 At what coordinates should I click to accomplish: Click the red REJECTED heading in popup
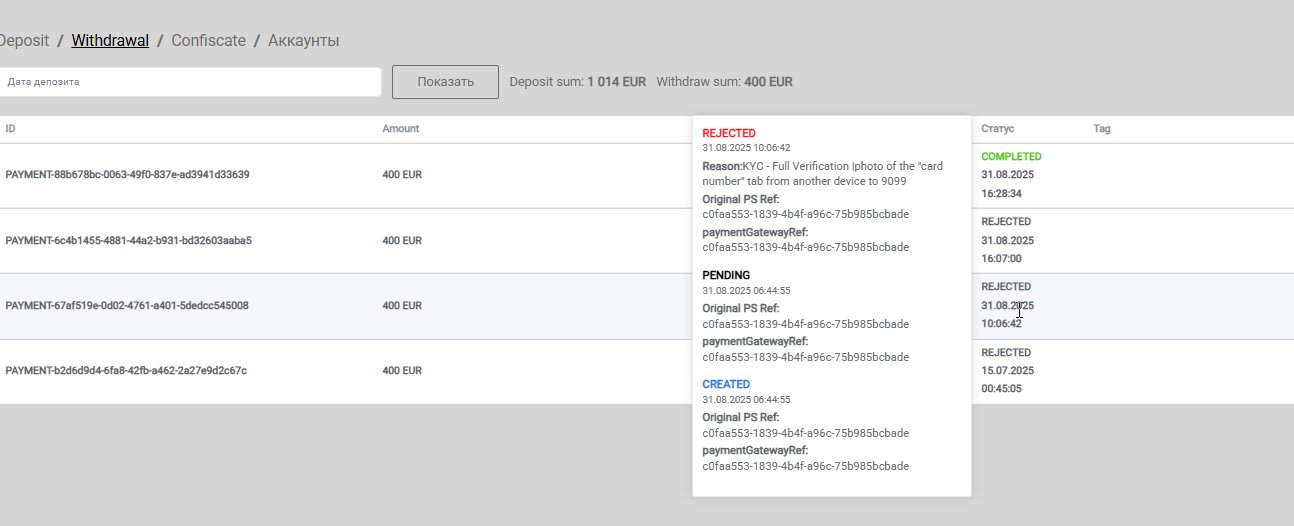point(729,133)
